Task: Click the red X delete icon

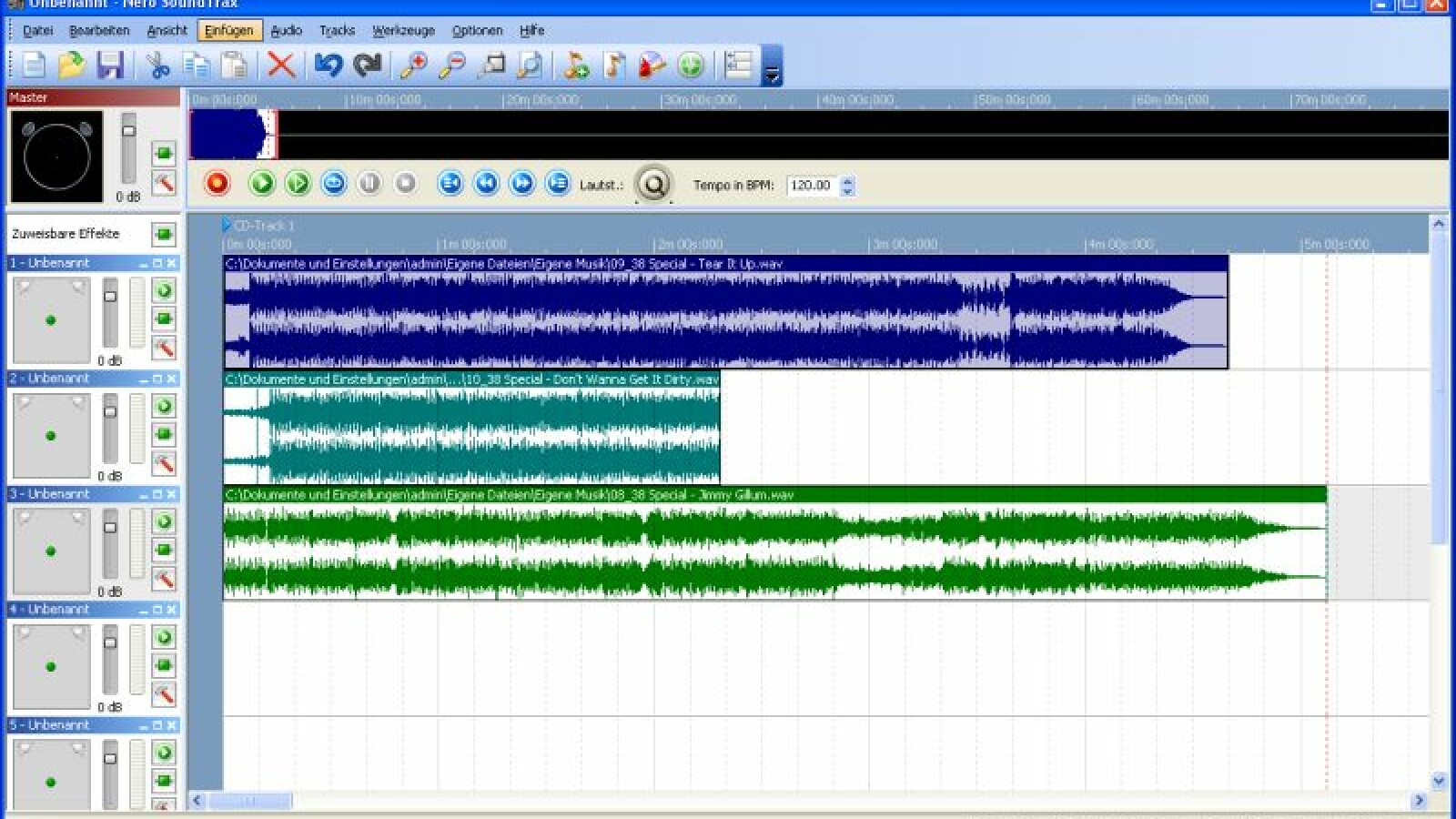Action: pyautogui.click(x=281, y=66)
